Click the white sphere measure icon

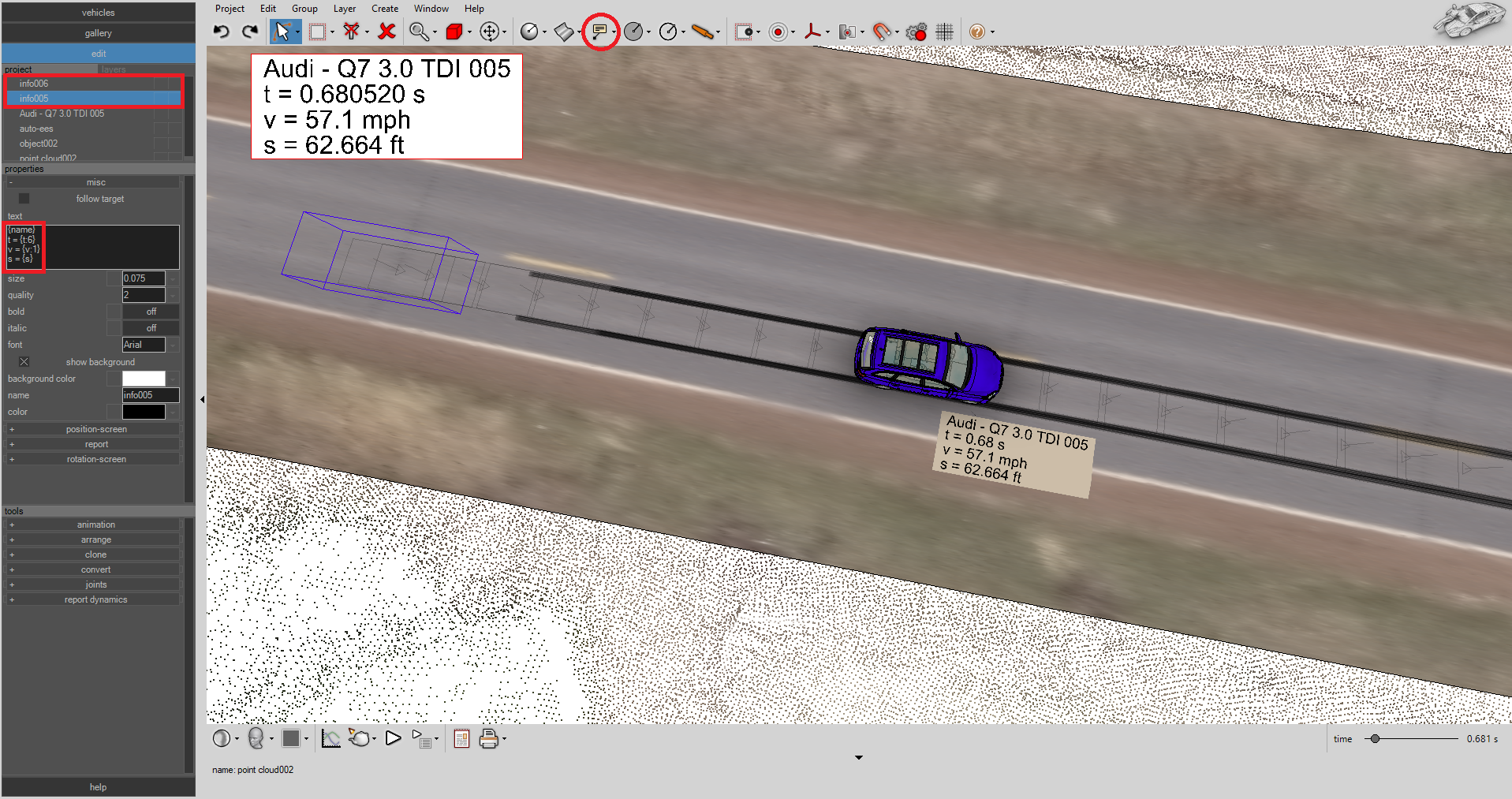(x=529, y=32)
